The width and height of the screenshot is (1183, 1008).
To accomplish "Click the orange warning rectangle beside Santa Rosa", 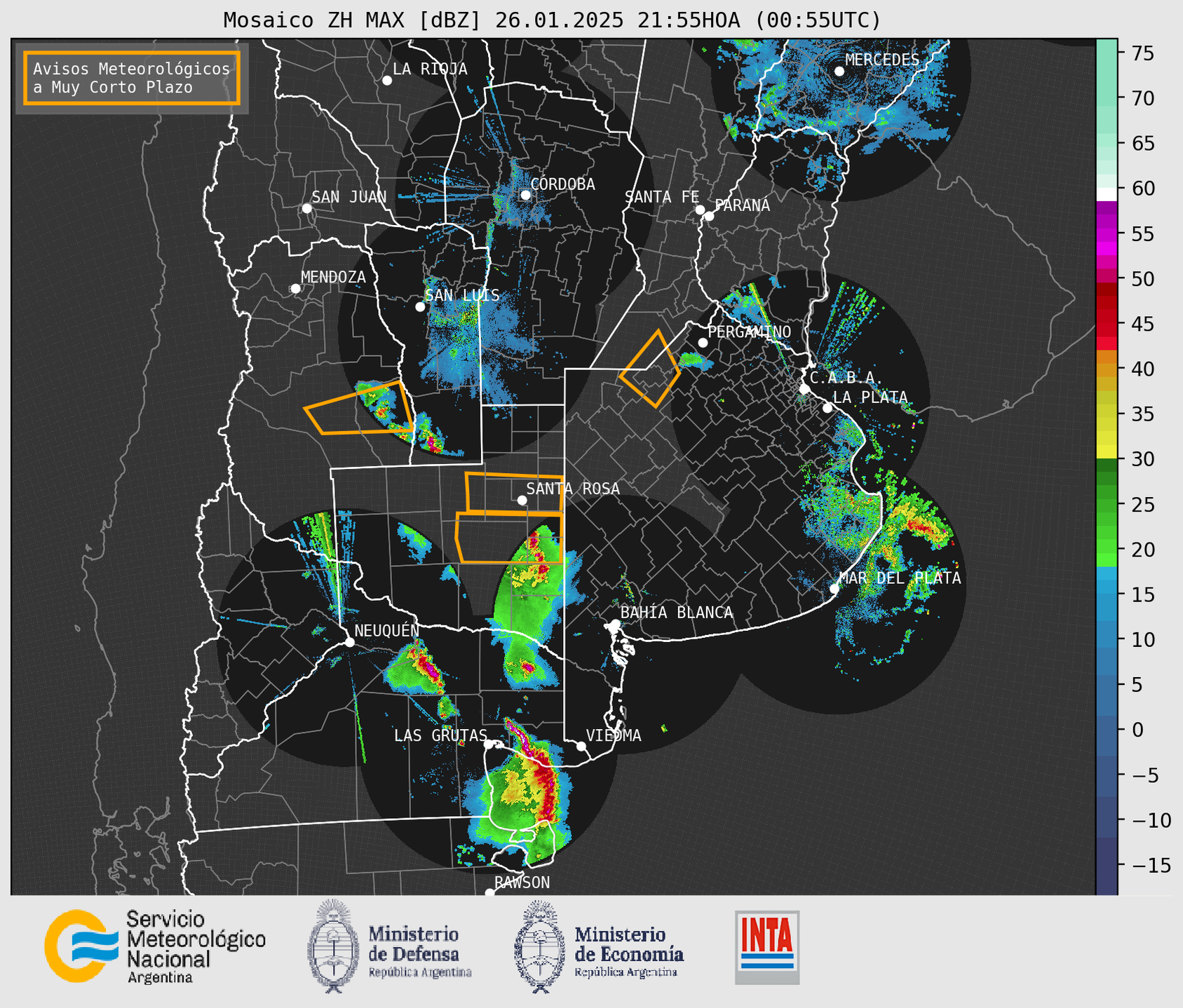I will pos(514,493).
